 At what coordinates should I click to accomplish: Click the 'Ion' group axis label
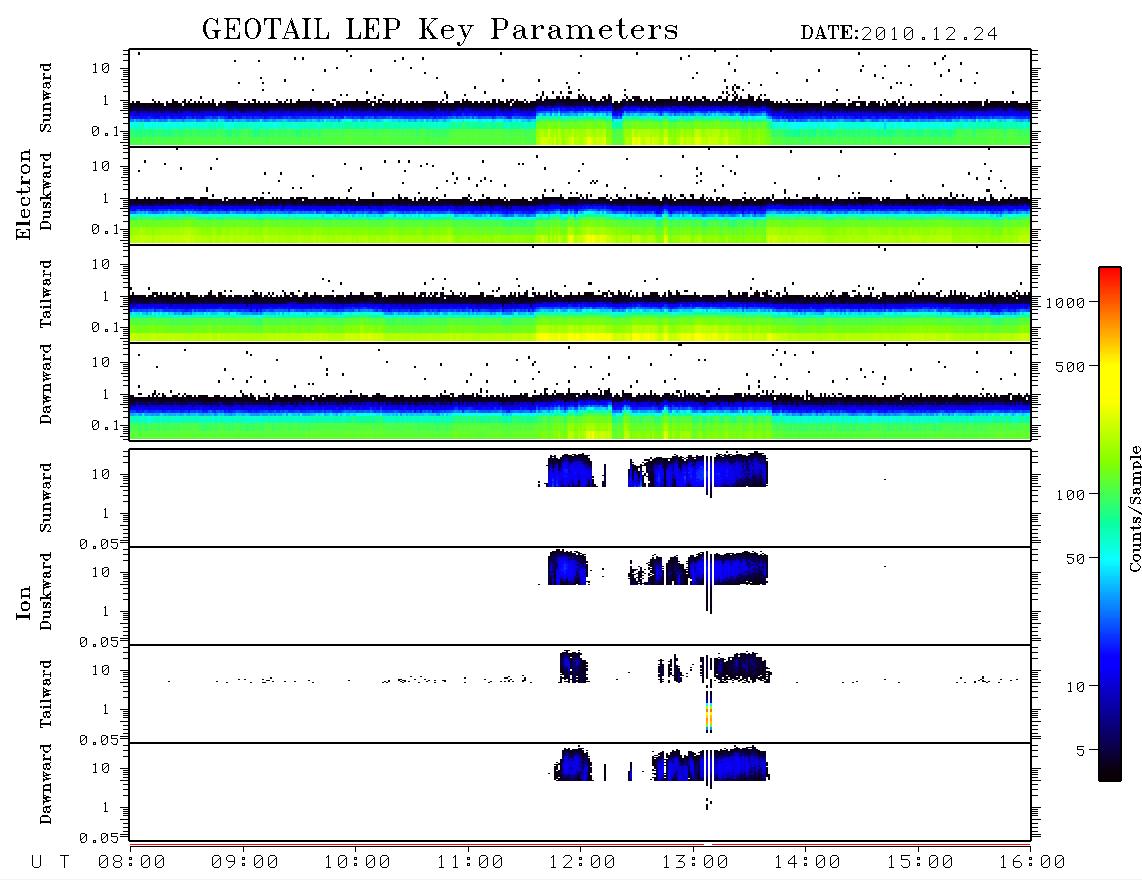(x=23, y=602)
